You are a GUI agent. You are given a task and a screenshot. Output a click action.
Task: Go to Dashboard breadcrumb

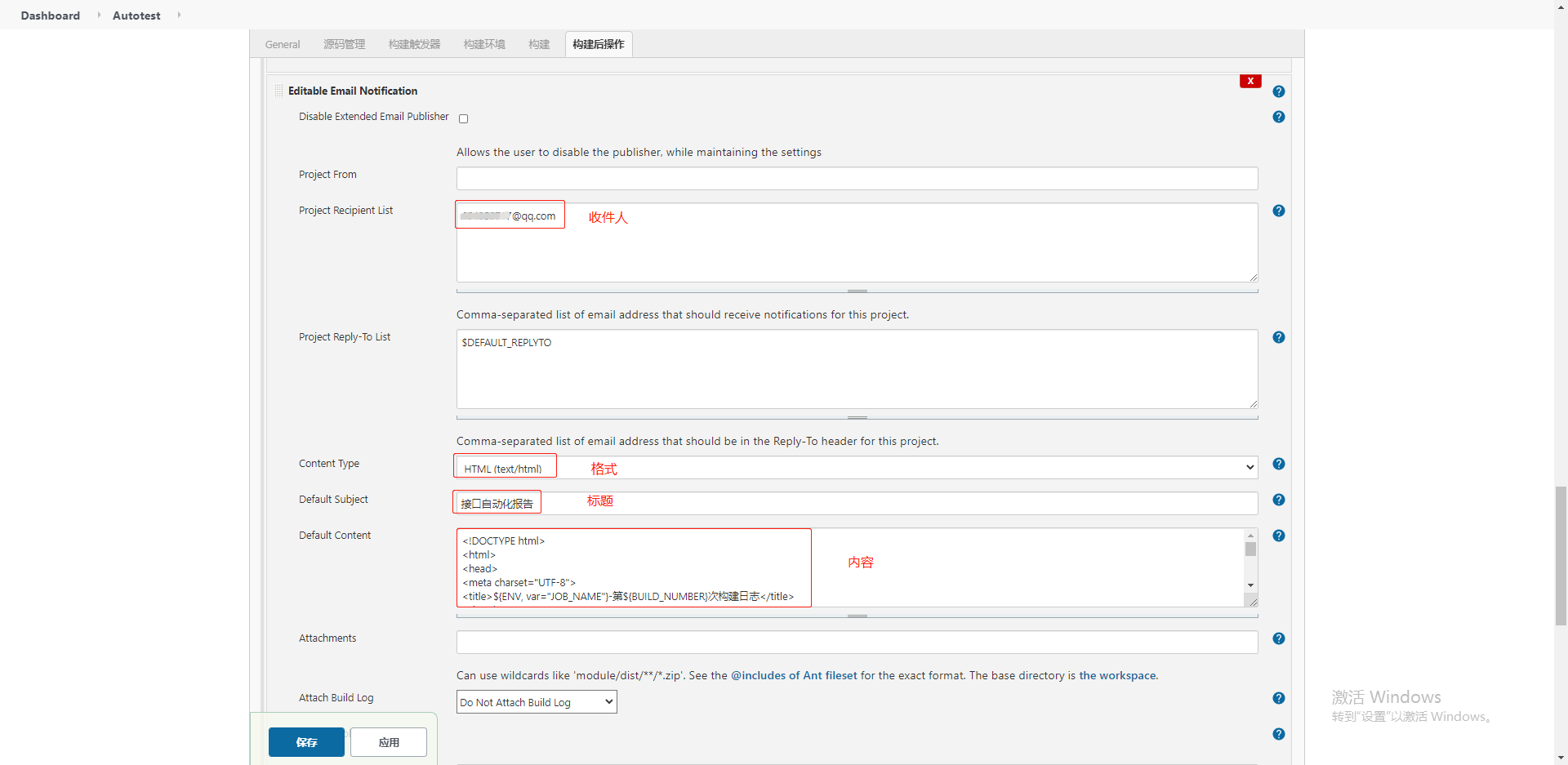coord(51,16)
